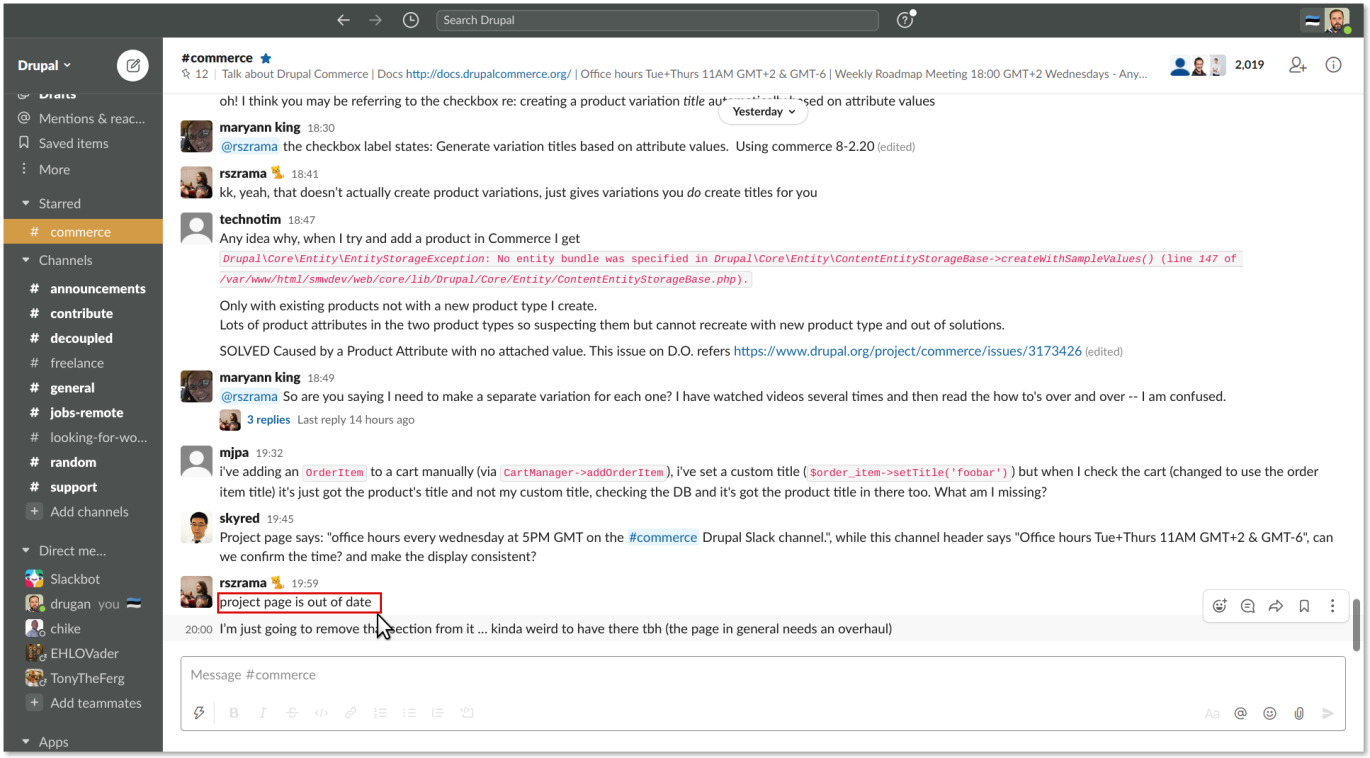Screen dimensions: 1370x758
Task: Click the add people icon in header
Action: tap(1298, 65)
